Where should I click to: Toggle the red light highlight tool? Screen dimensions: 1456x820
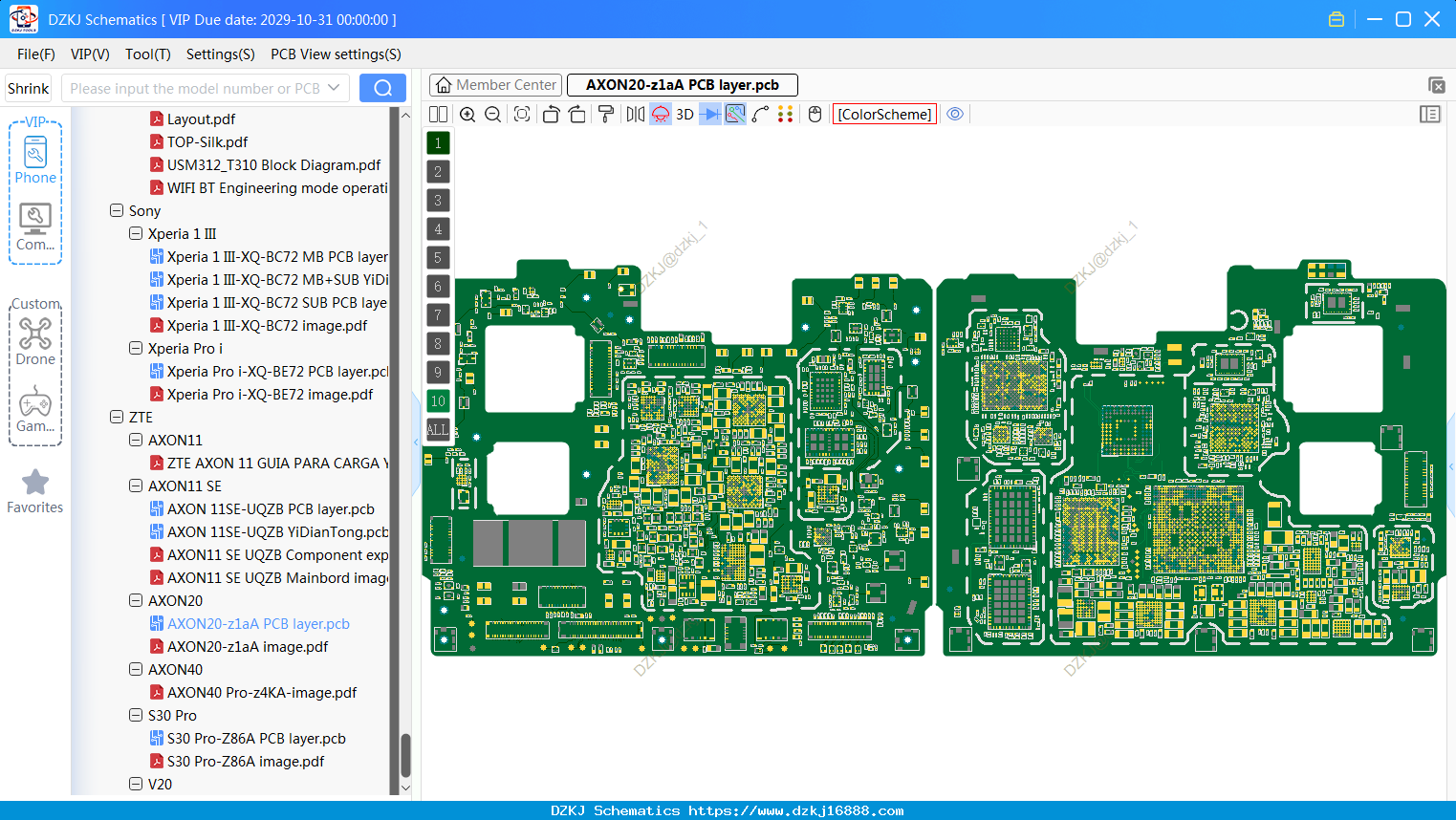pos(661,114)
